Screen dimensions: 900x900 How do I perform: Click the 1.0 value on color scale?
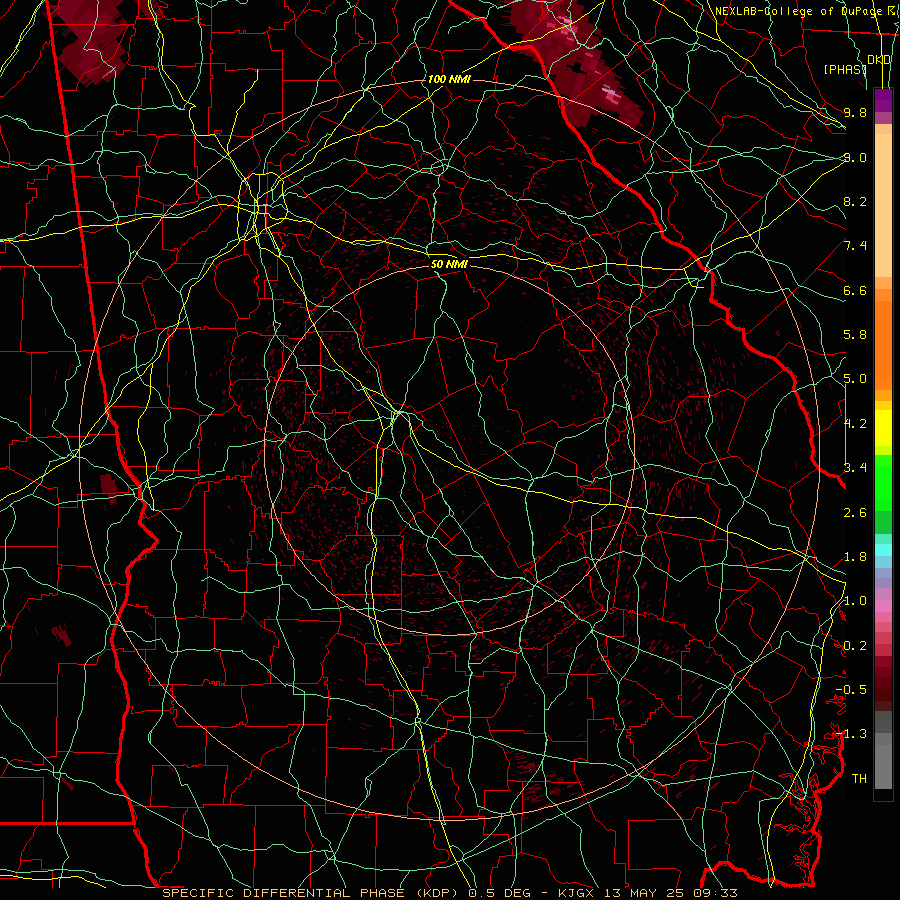click(855, 601)
